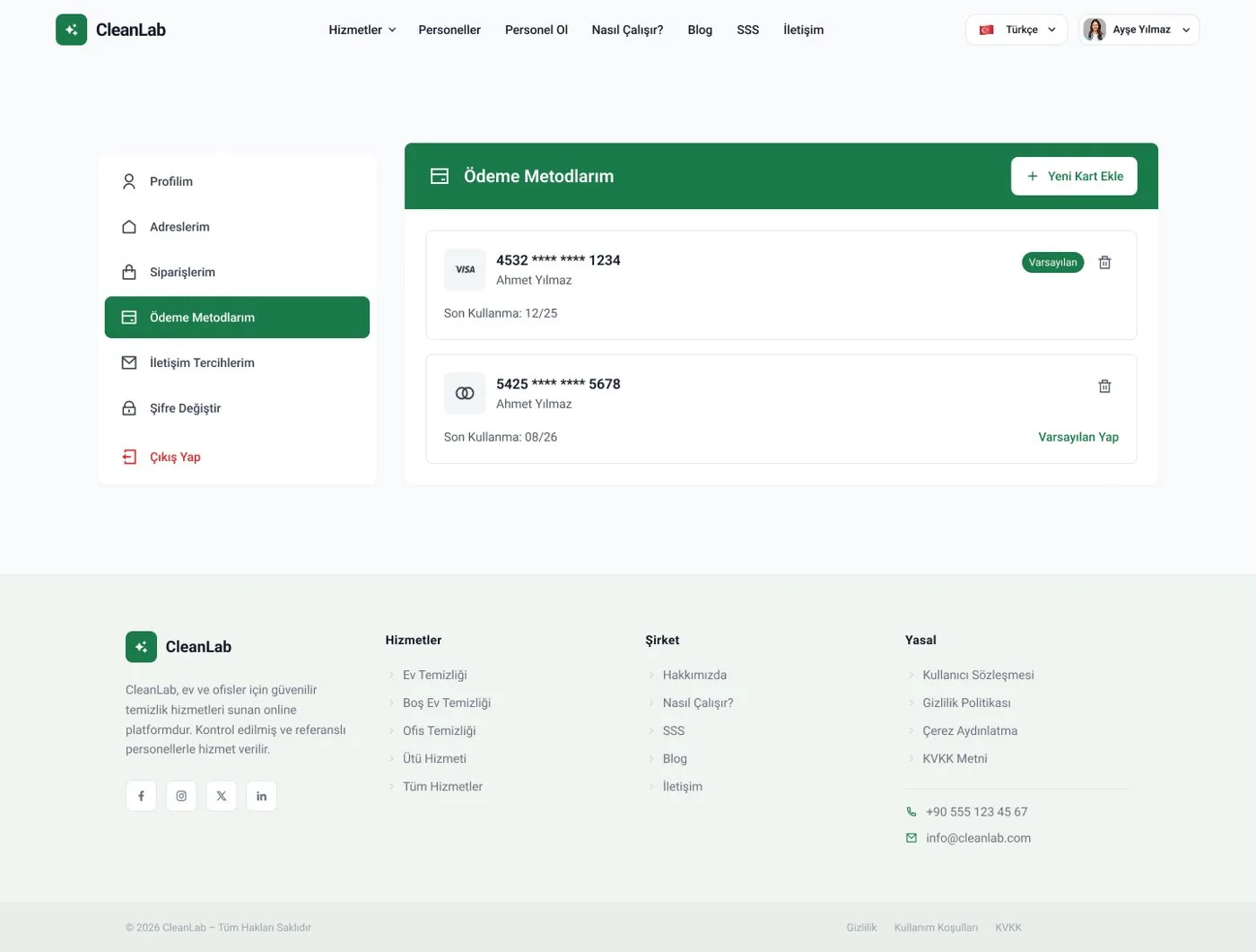1256x952 pixels.
Task: Open Personel Ol in navigation
Action: (536, 30)
